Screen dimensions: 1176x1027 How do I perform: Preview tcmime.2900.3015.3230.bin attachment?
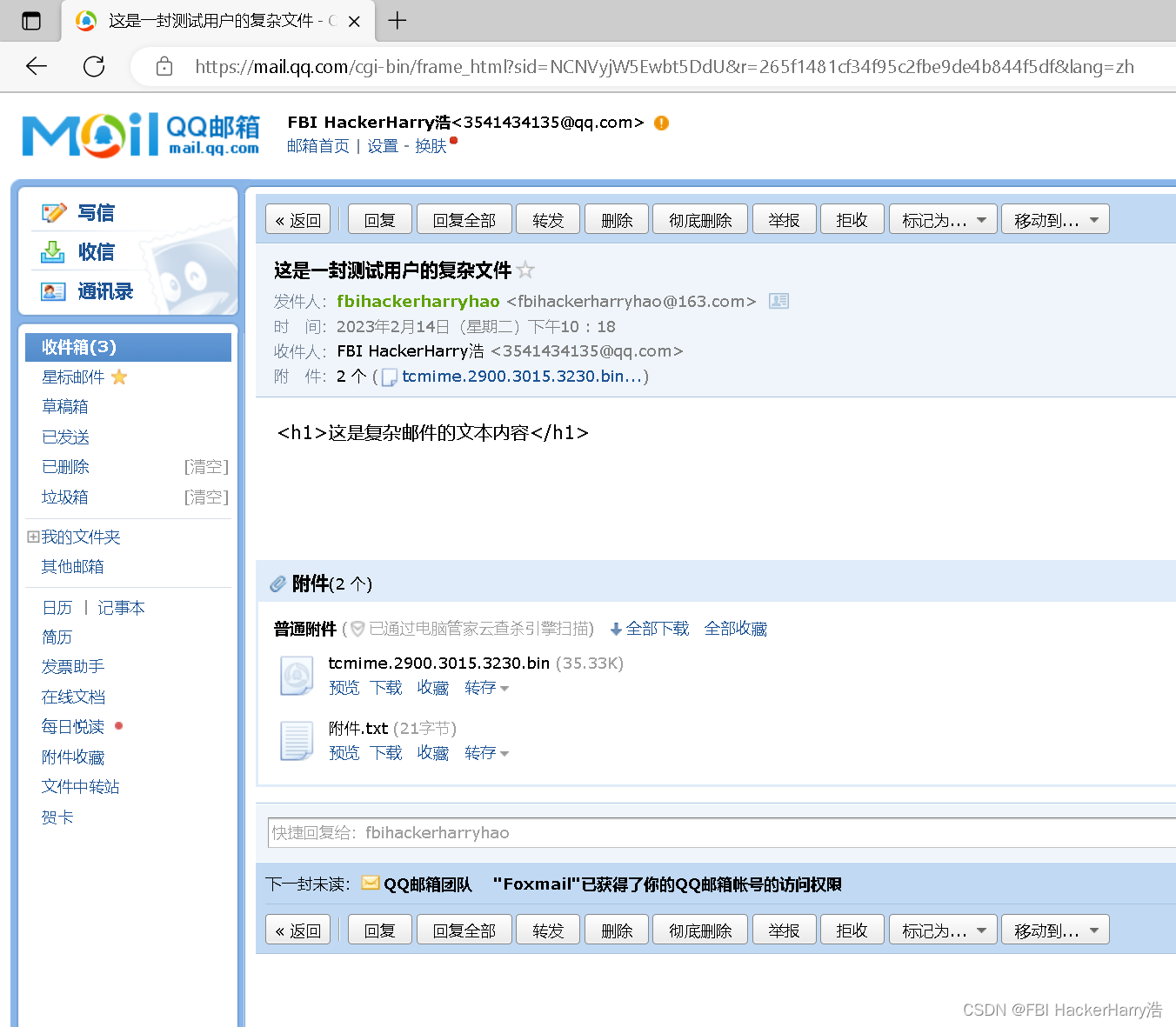coord(344,688)
